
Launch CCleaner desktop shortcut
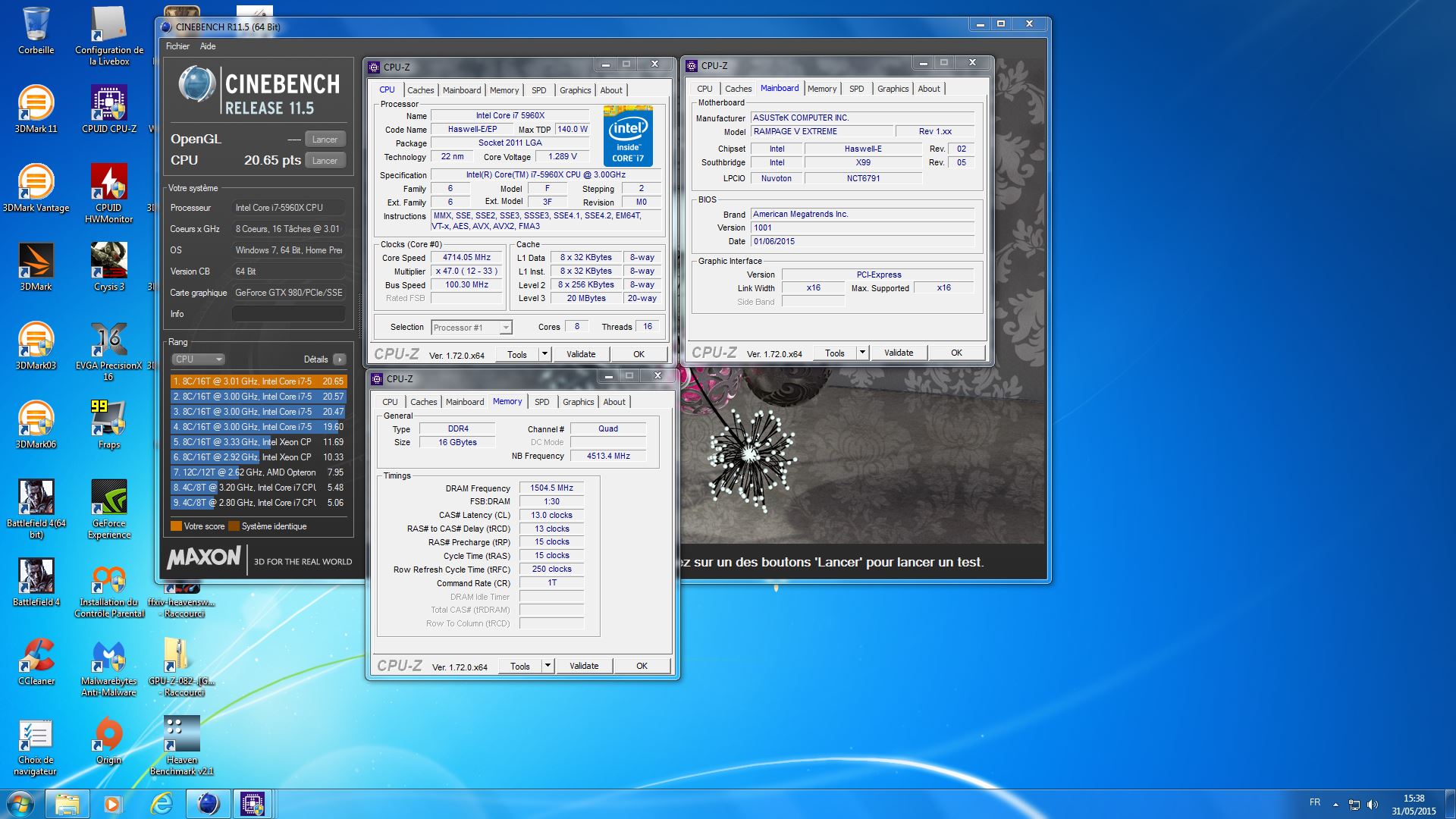coord(36,662)
